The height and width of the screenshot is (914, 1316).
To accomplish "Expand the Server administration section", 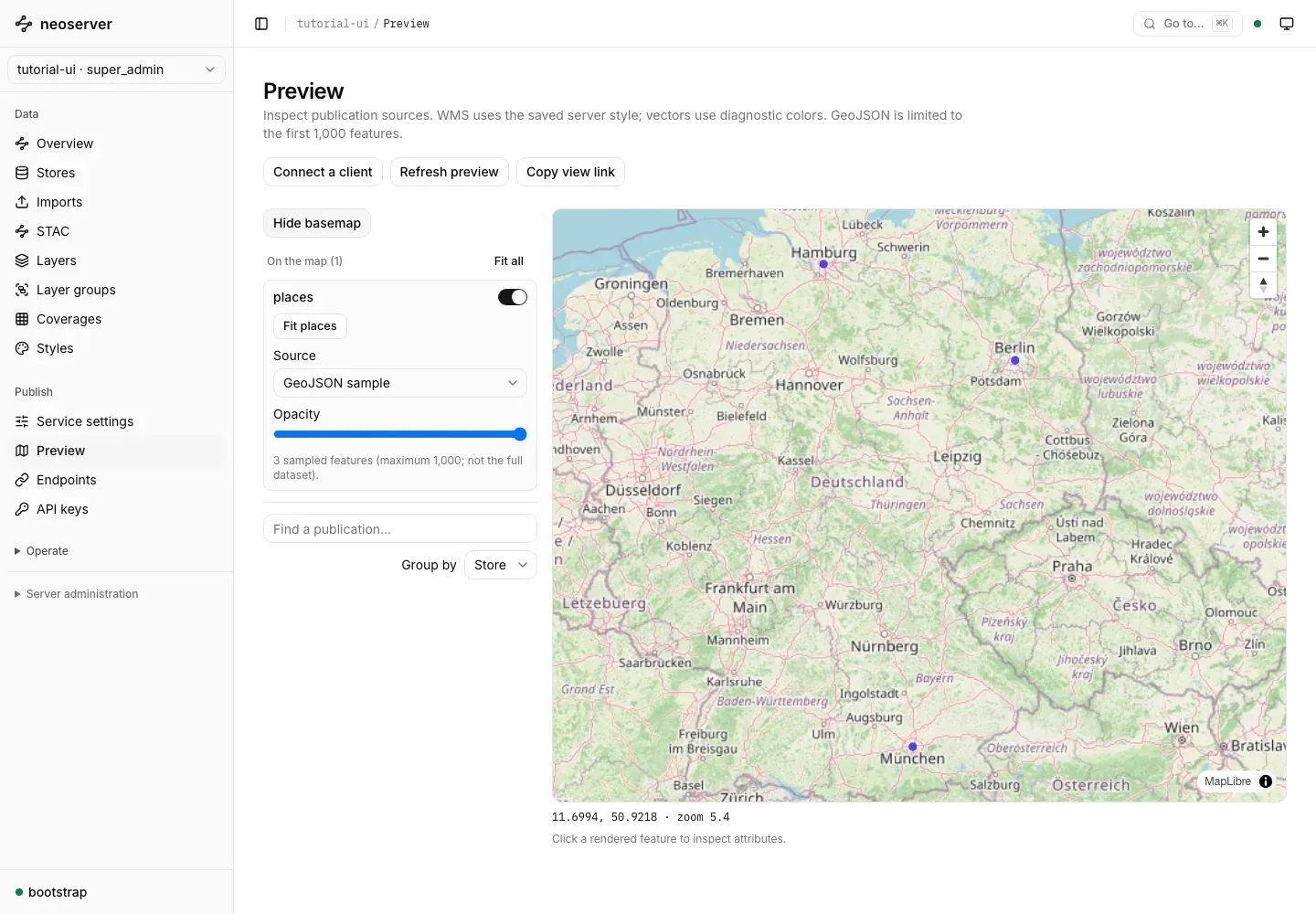I will (77, 594).
